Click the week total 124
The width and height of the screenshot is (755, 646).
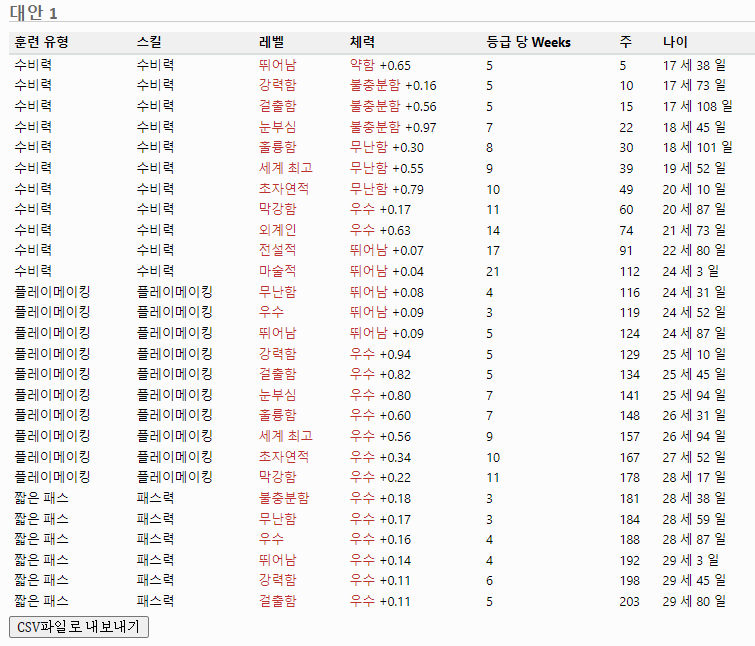pyautogui.click(x=629, y=334)
